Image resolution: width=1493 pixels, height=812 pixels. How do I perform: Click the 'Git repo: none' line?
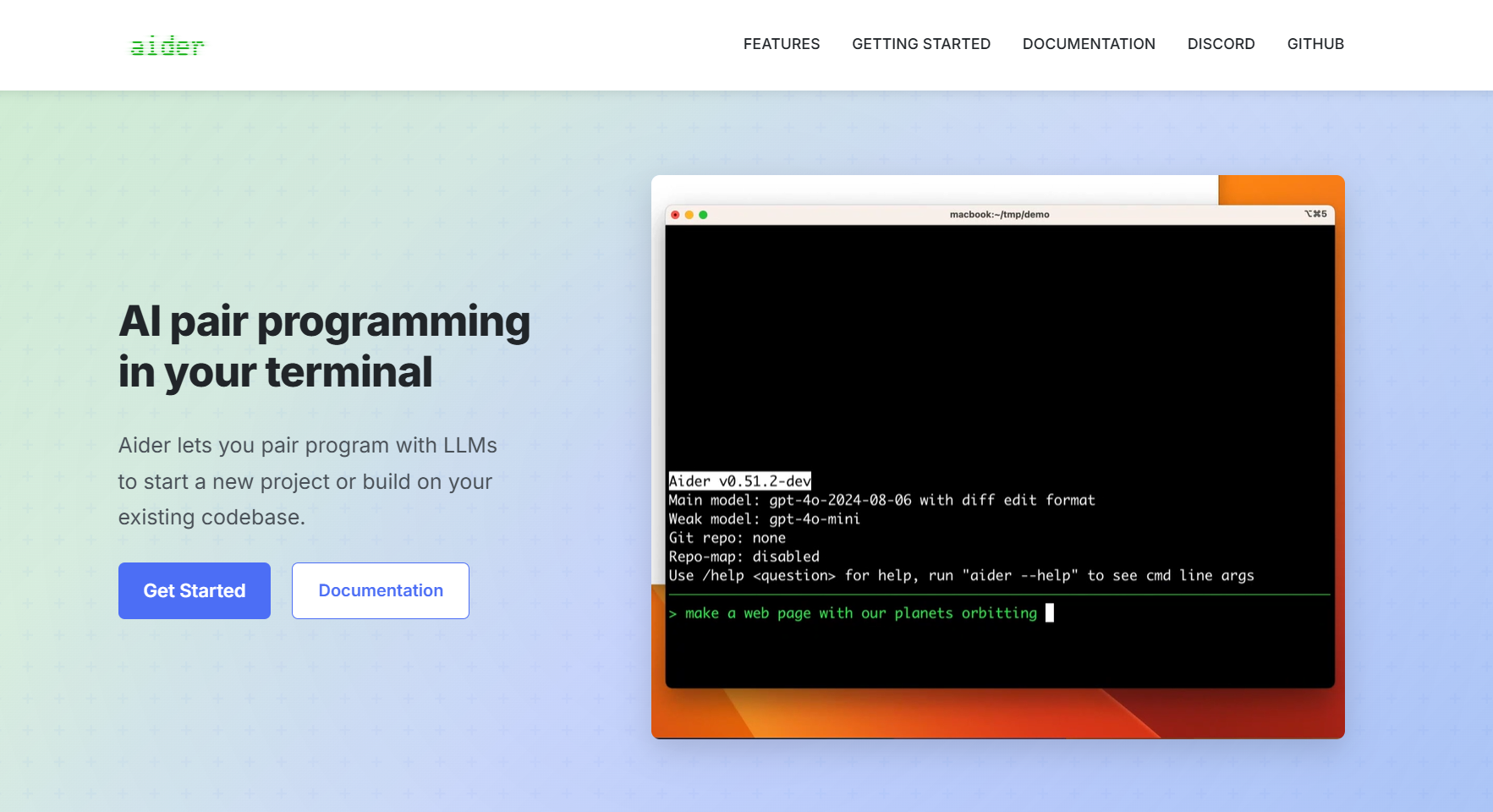click(727, 538)
